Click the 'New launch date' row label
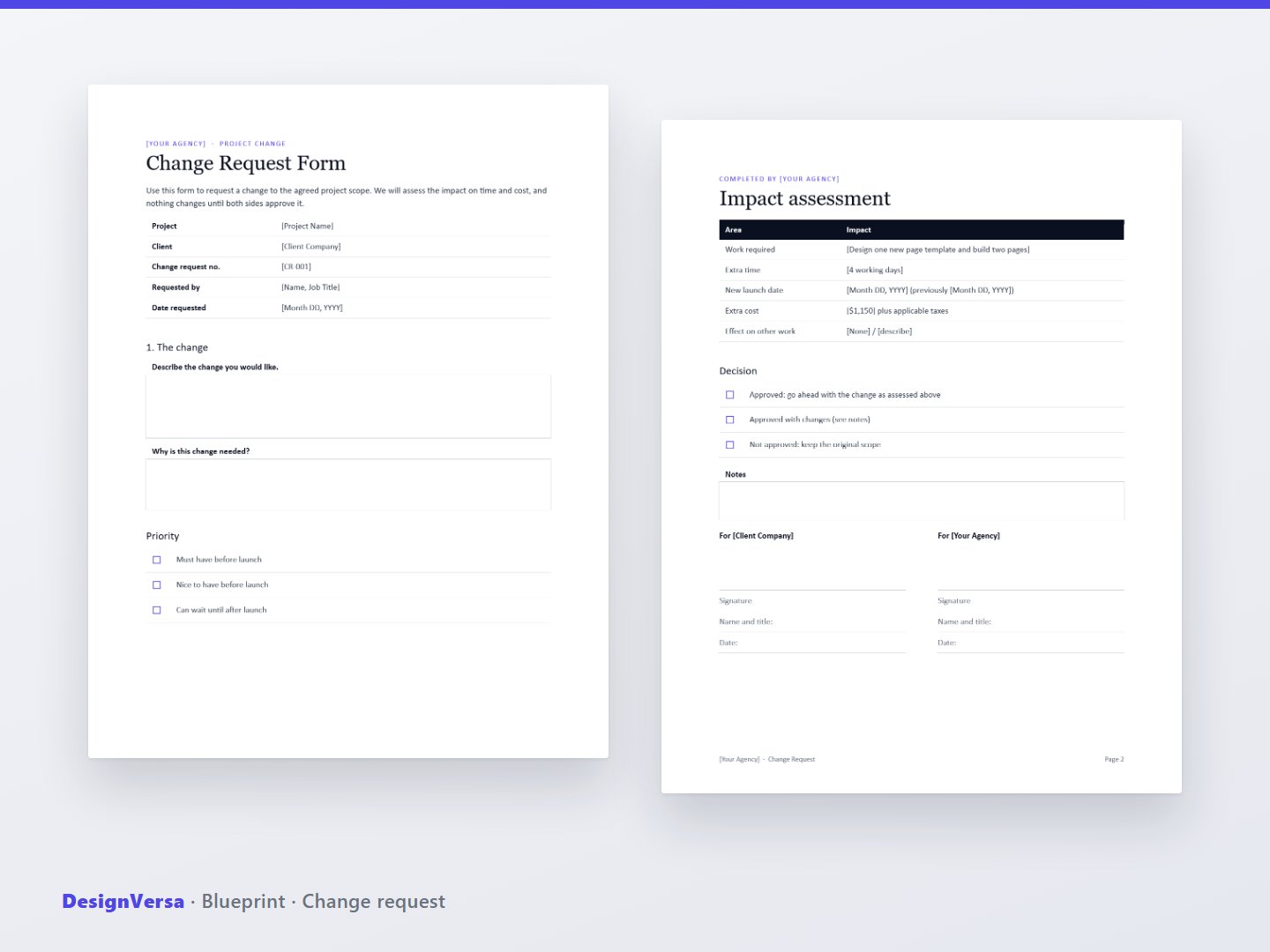Screen dimensions: 1270x952 point(754,290)
